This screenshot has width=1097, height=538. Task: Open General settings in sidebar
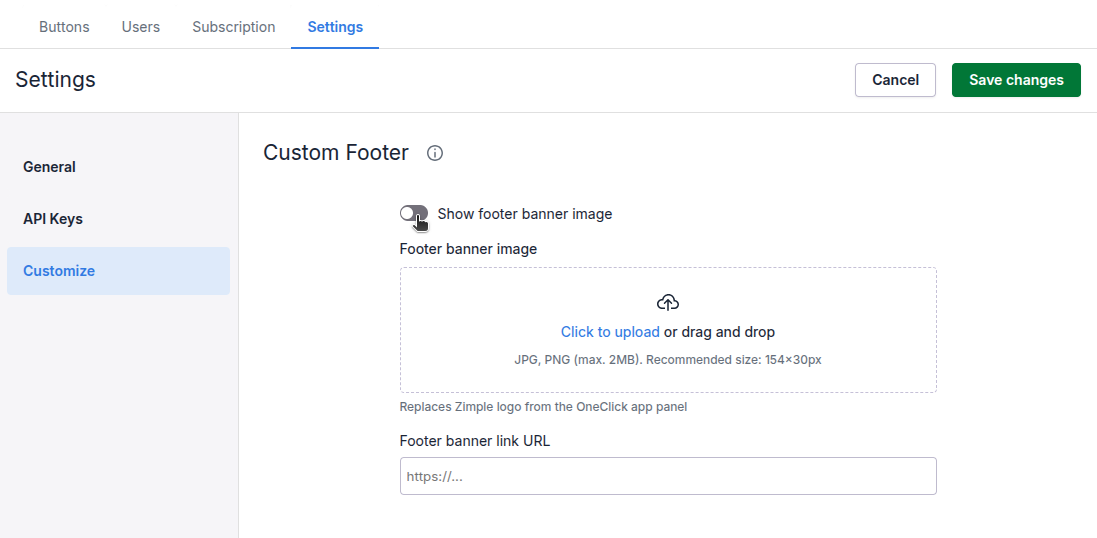50,167
